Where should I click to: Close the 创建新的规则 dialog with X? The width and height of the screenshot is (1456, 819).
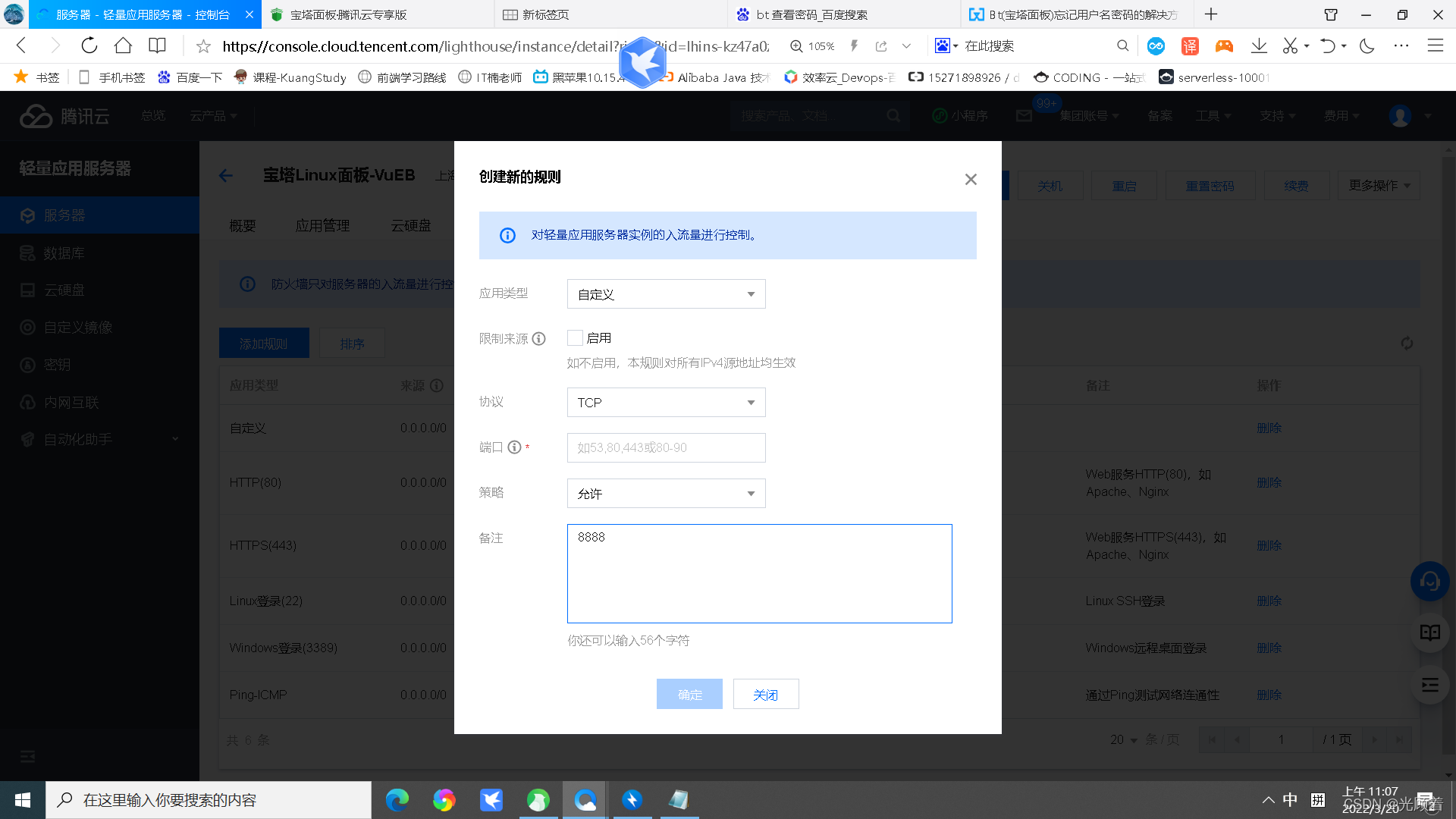point(971,179)
